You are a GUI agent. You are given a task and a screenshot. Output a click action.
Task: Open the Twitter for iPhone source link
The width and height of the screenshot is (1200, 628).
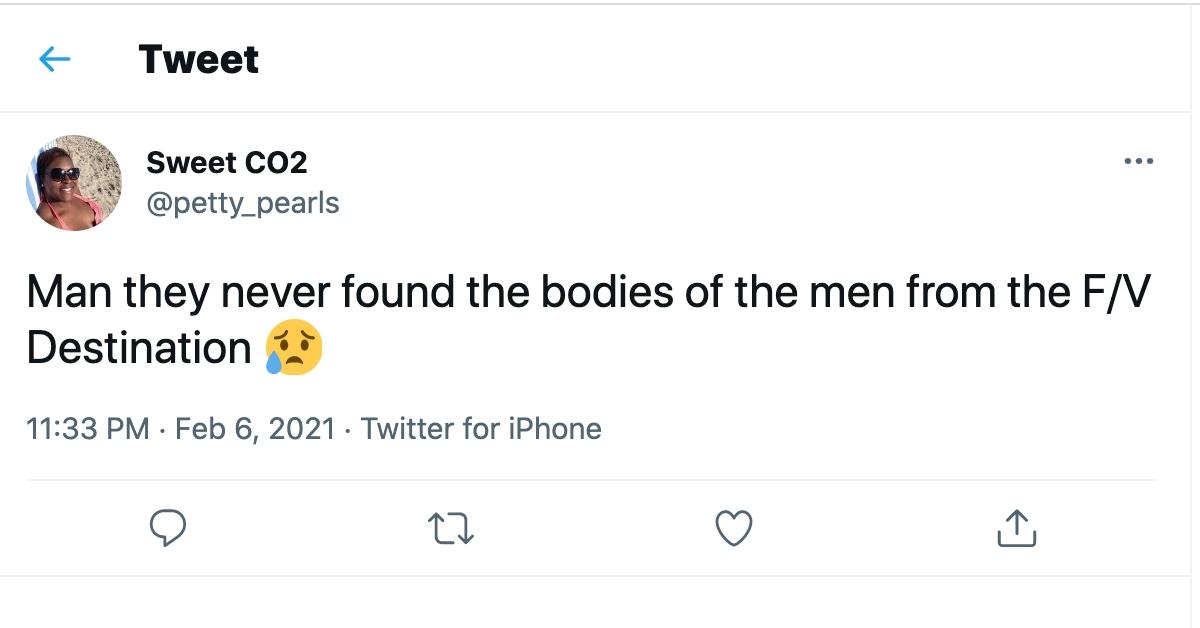pyautogui.click(x=481, y=429)
